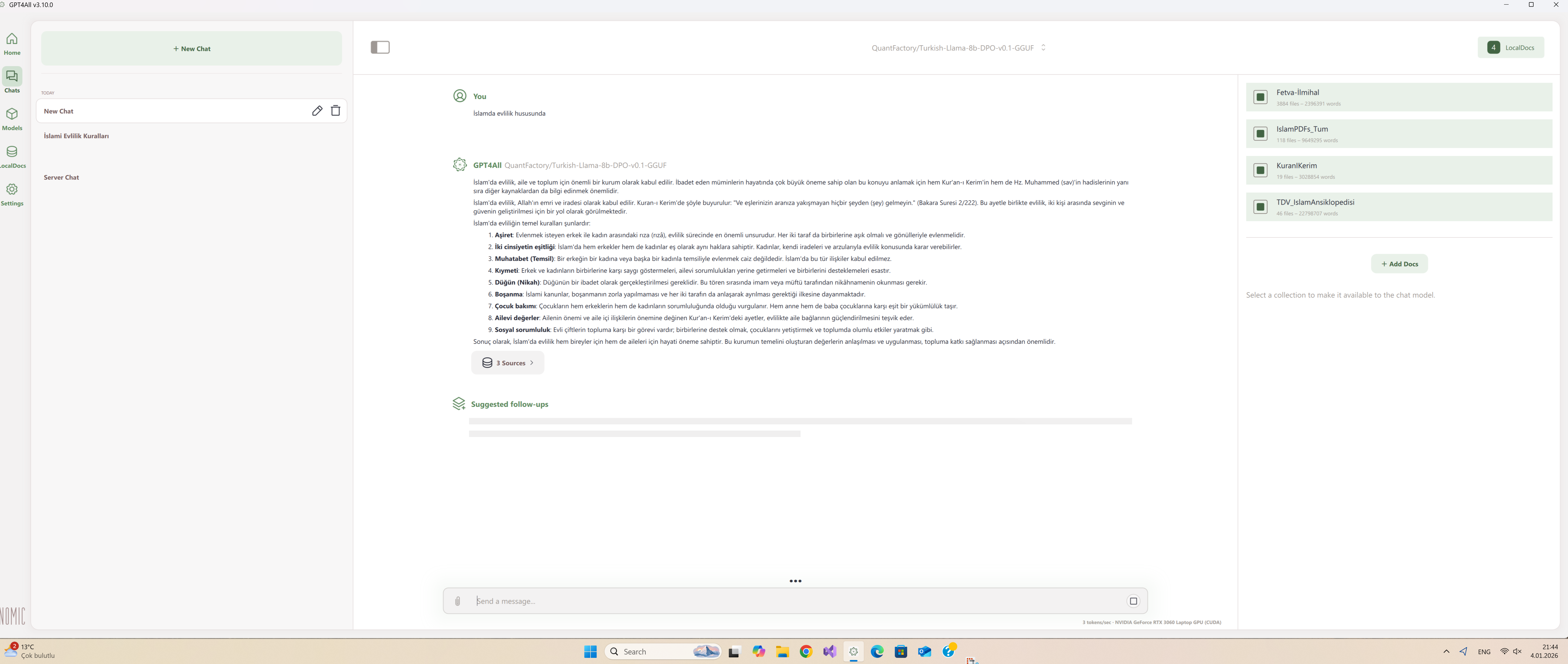The width and height of the screenshot is (1568, 664).
Task: Open Settings in the sidebar
Action: (12, 194)
